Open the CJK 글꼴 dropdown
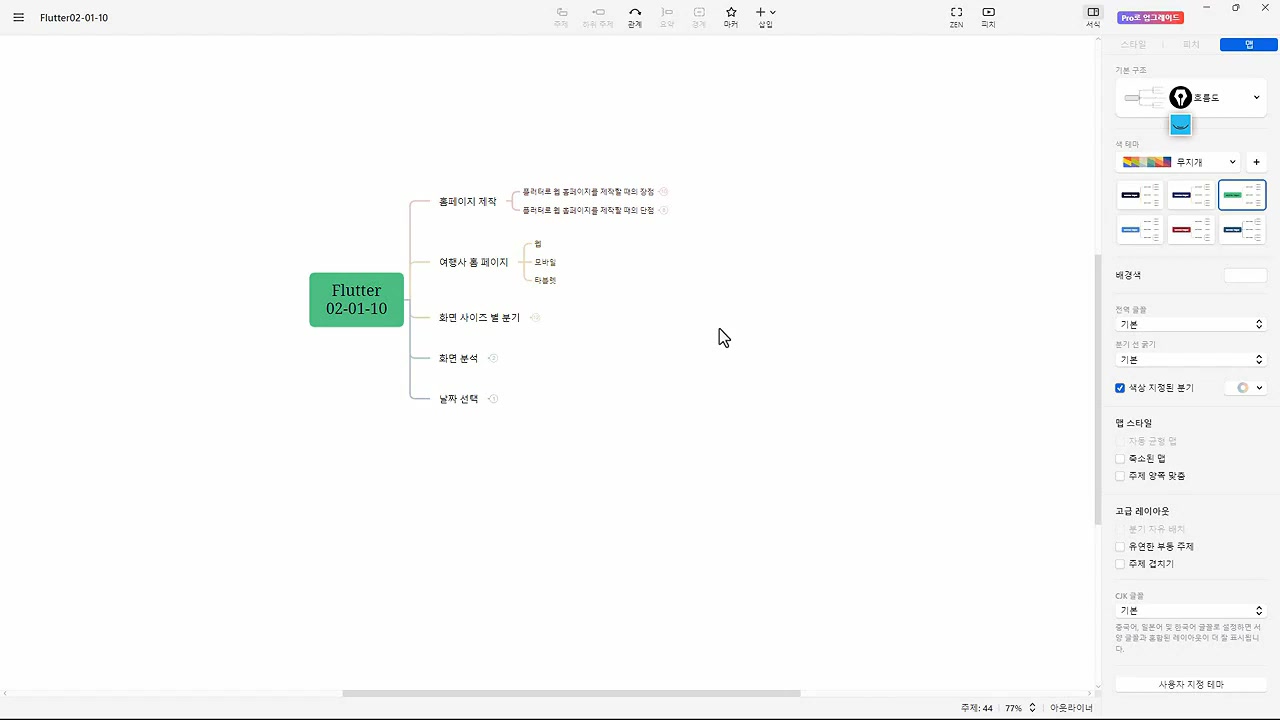The width and height of the screenshot is (1280, 720). tap(1190, 611)
